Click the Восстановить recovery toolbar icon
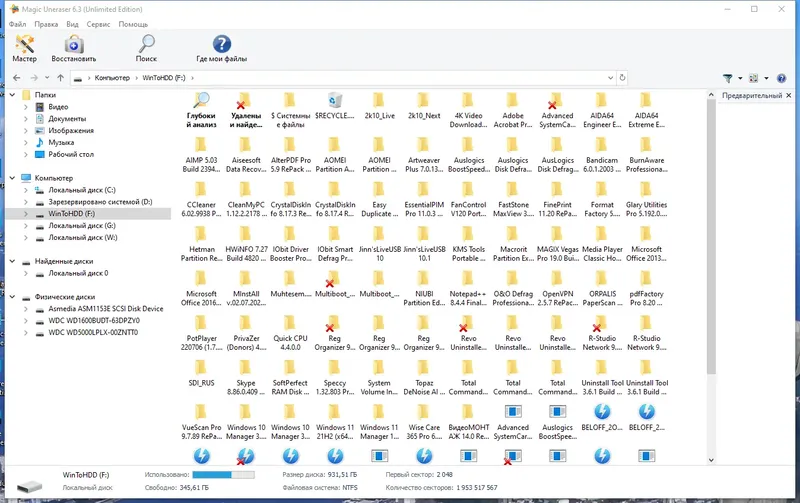800x503 pixels. click(73, 48)
